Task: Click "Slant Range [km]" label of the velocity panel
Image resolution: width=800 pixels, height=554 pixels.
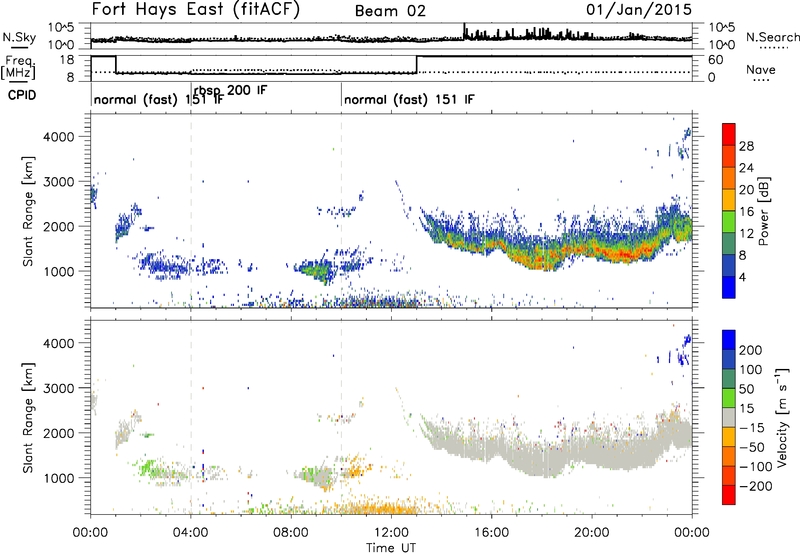Action: [28, 418]
